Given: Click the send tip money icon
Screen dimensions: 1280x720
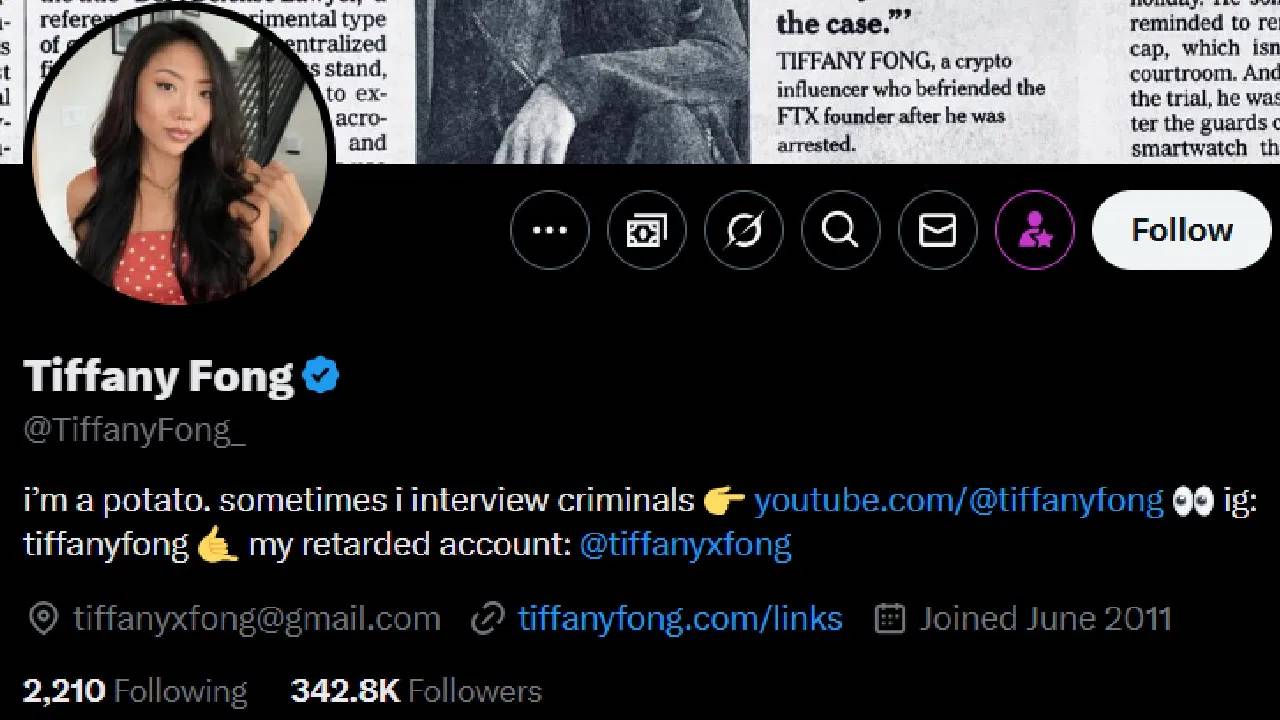Looking at the screenshot, I should click(x=646, y=230).
